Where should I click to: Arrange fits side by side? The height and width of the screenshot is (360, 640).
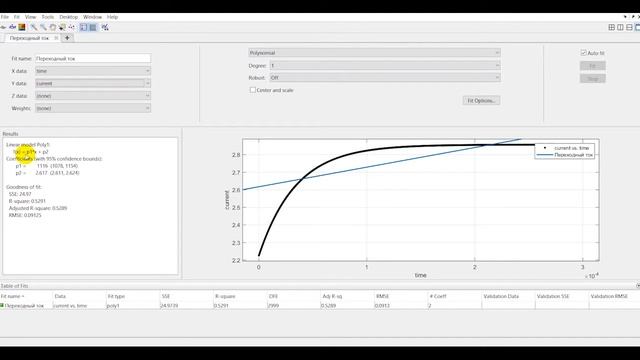point(620,27)
